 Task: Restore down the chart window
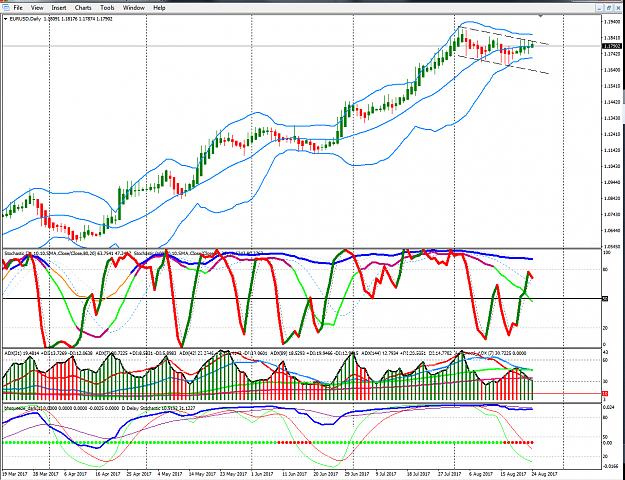(x=609, y=8)
